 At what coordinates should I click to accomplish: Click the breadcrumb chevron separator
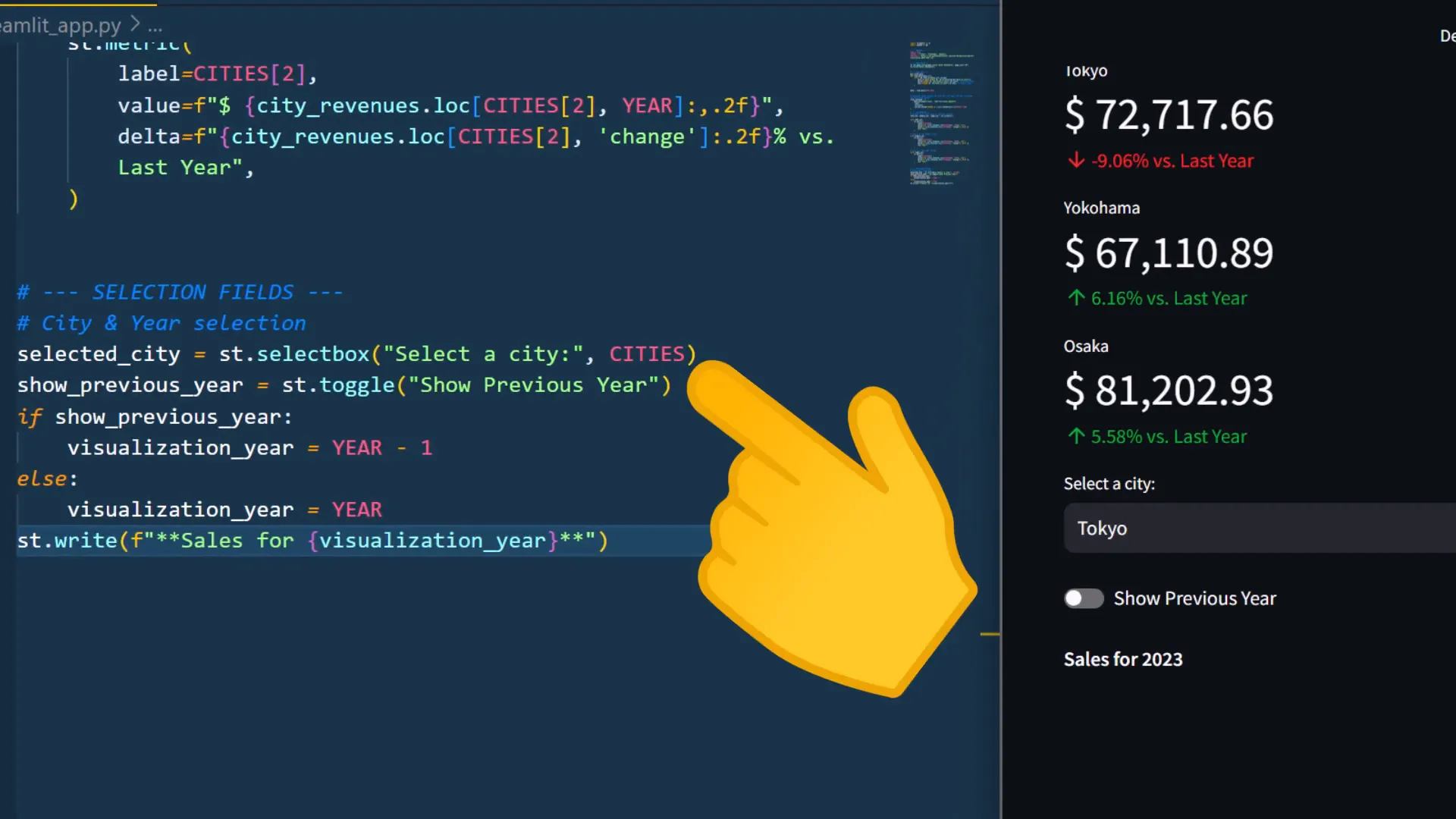[x=135, y=25]
